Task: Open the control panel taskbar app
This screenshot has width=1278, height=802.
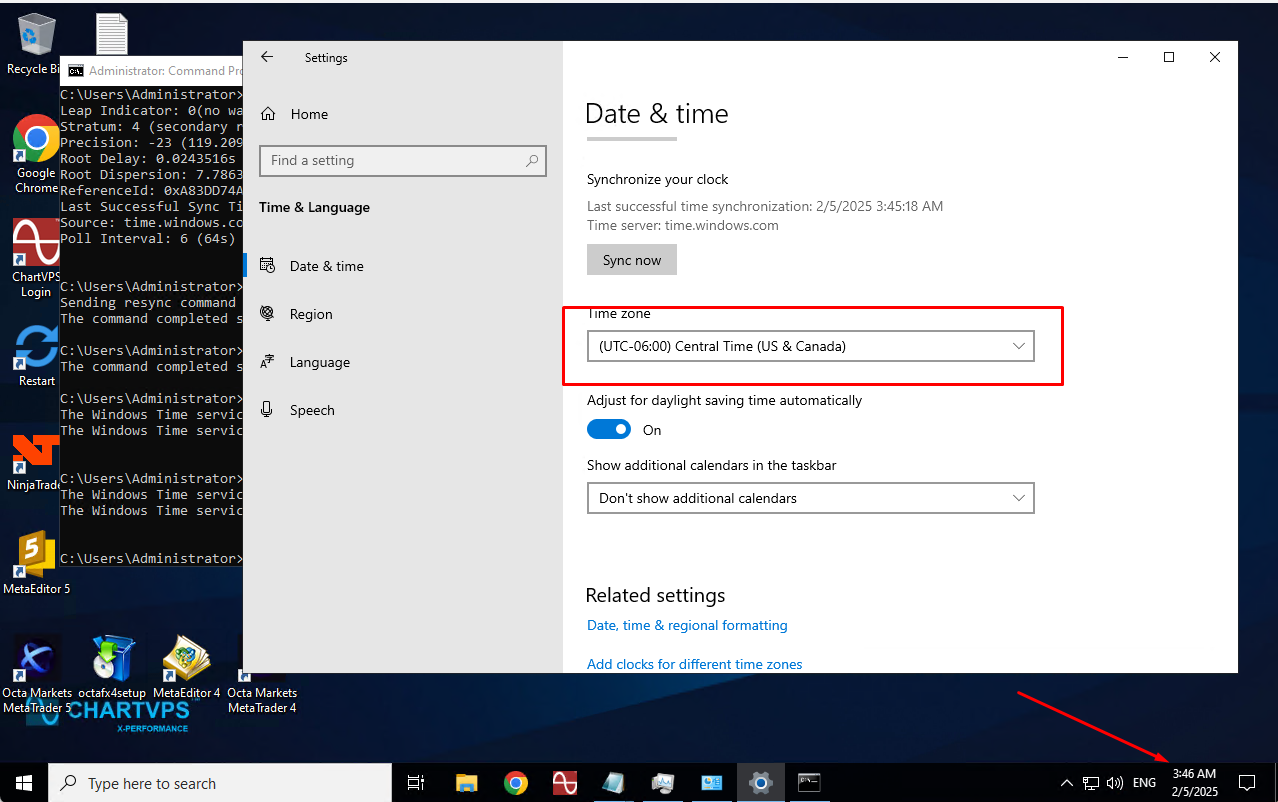Action: click(x=712, y=783)
